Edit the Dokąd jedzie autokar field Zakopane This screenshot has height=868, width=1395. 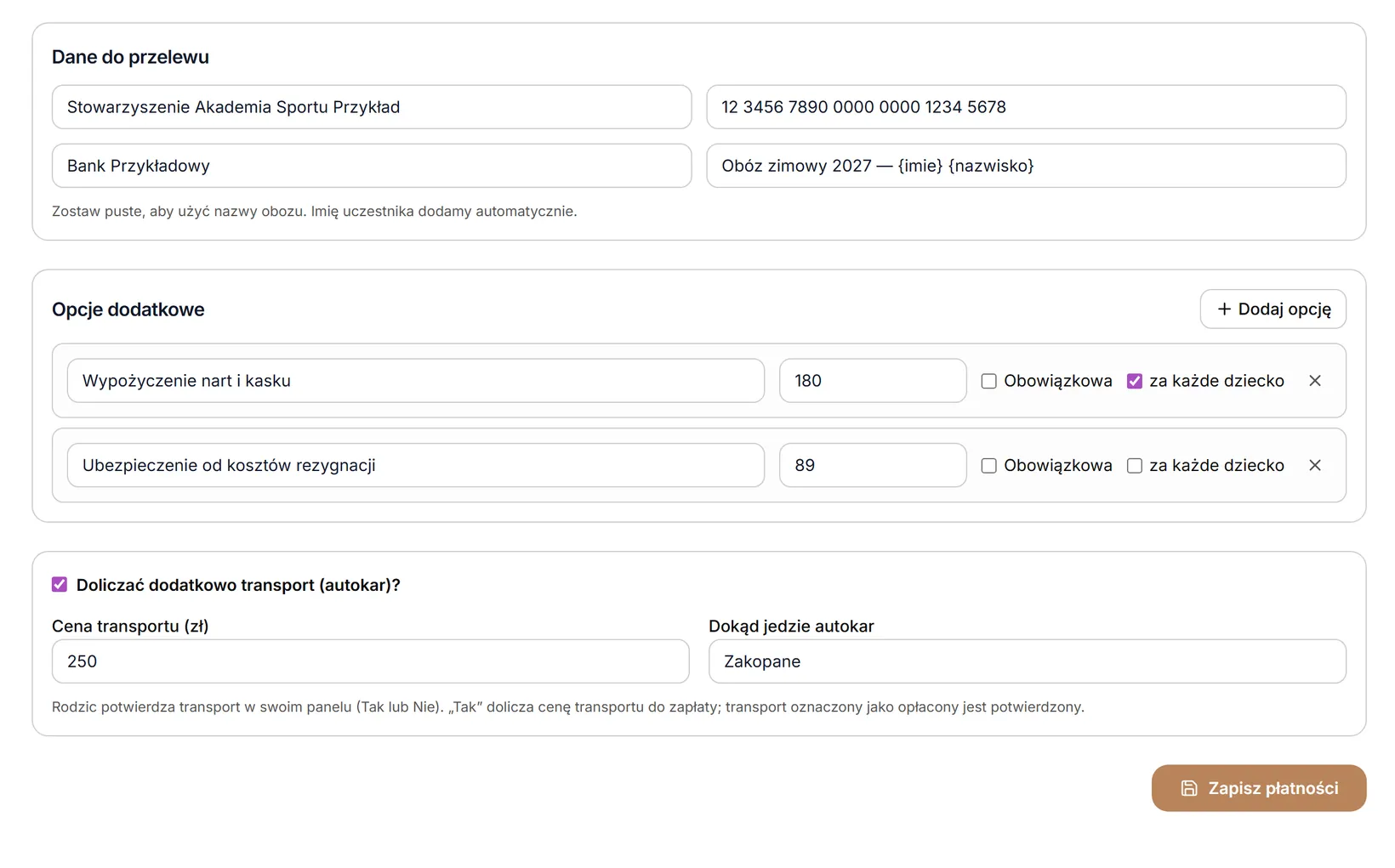1028,661
